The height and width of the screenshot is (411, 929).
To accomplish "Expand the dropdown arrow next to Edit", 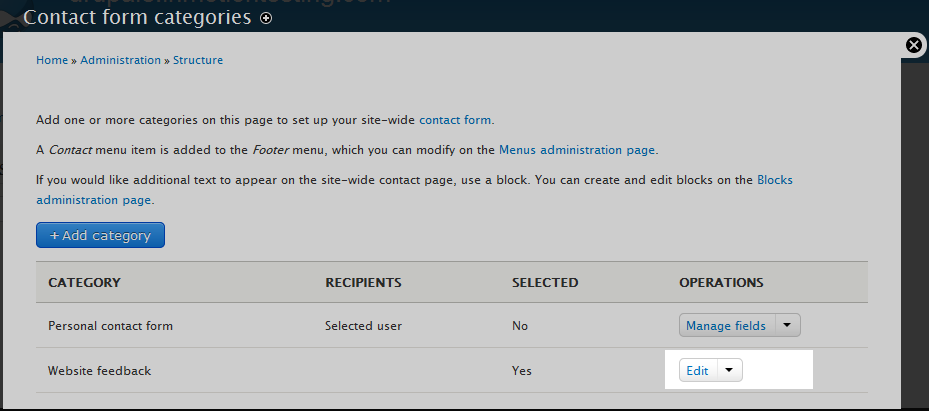I will pyautogui.click(x=729, y=370).
